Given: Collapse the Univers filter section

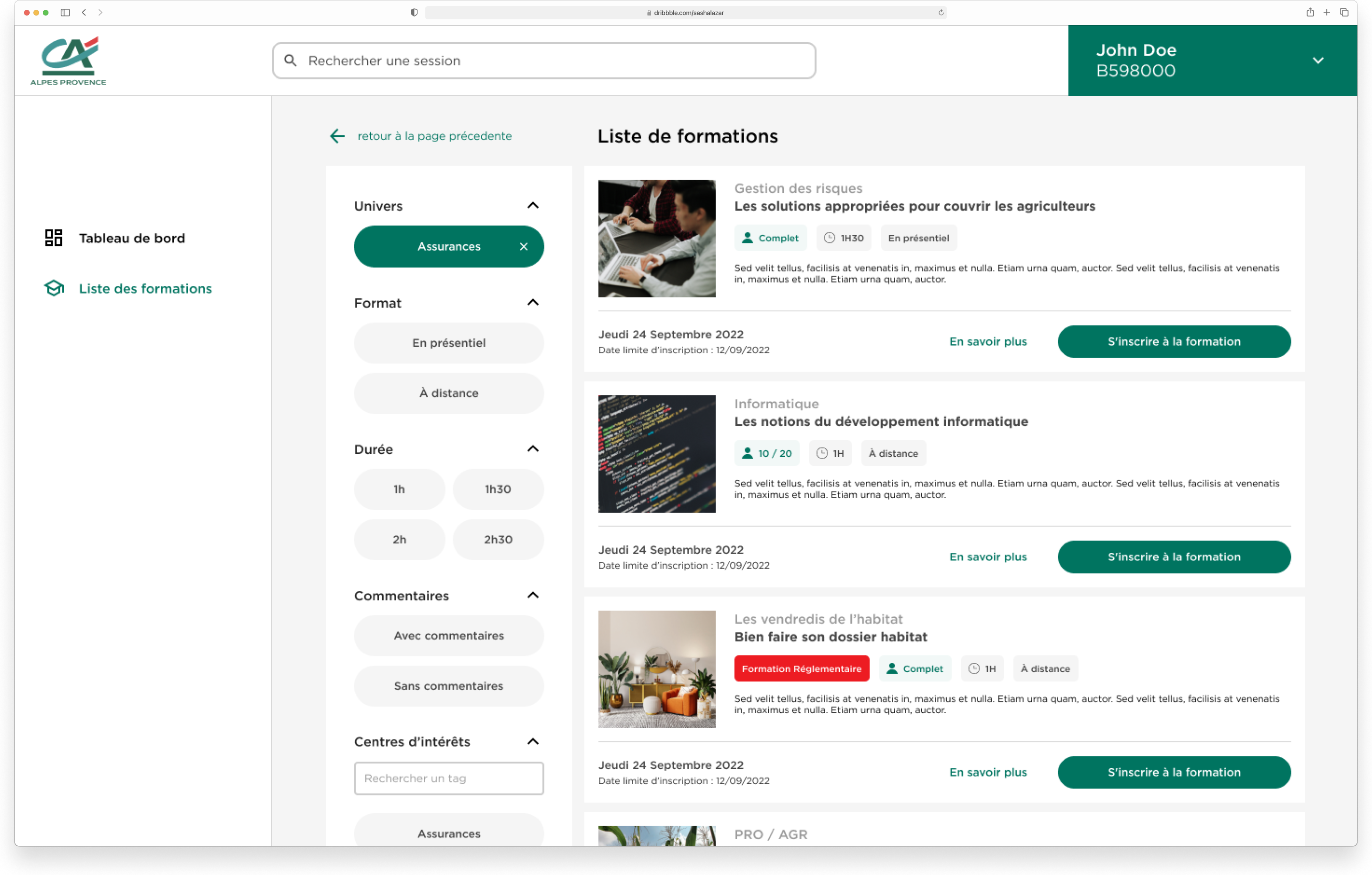Looking at the screenshot, I should click(533, 206).
